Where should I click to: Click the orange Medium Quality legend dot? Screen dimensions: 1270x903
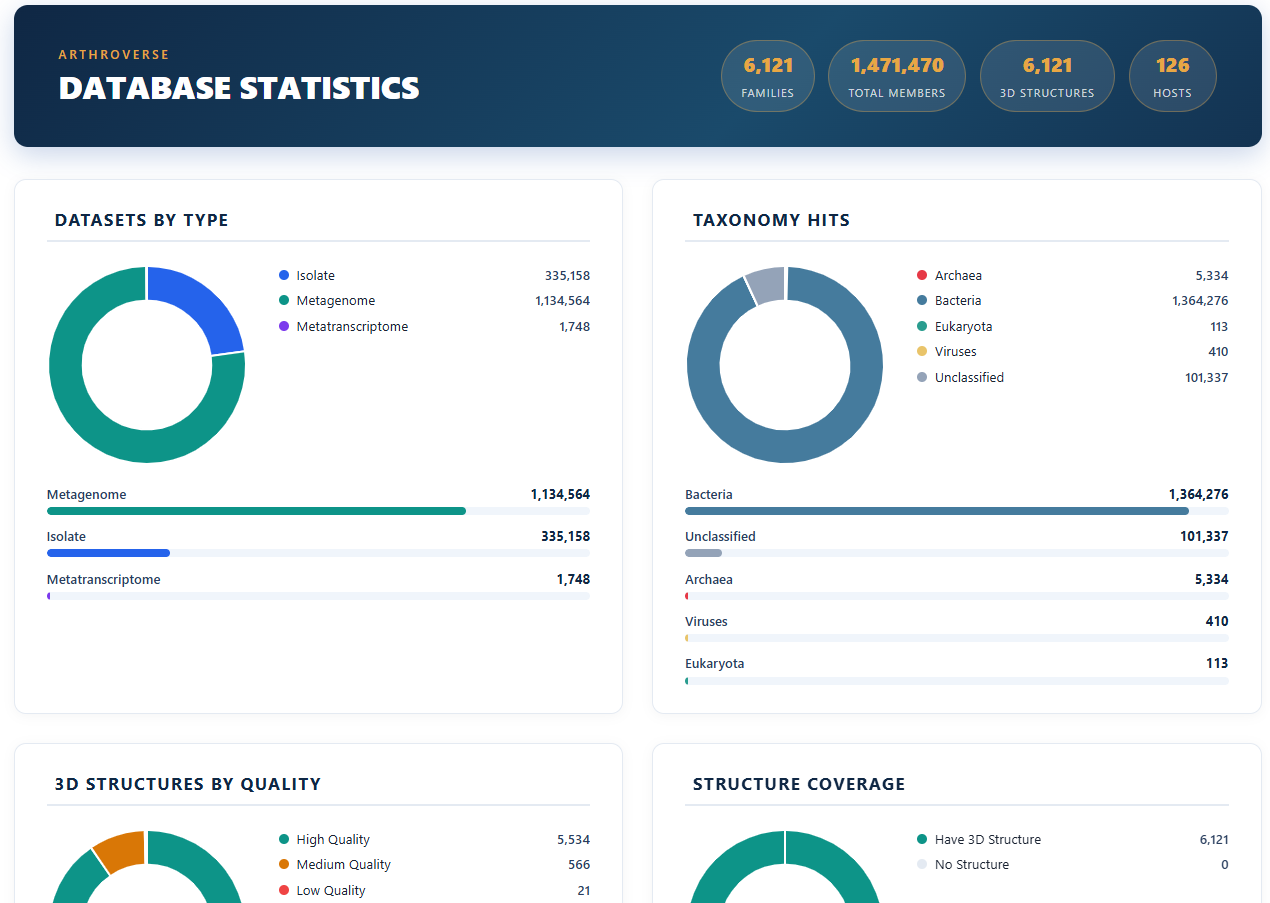click(284, 864)
